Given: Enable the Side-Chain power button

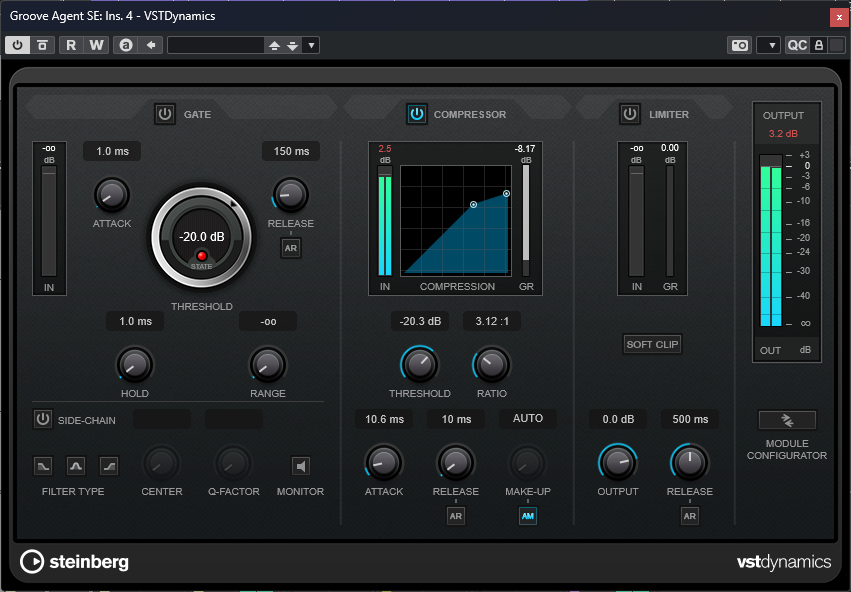Looking at the screenshot, I should (x=43, y=419).
